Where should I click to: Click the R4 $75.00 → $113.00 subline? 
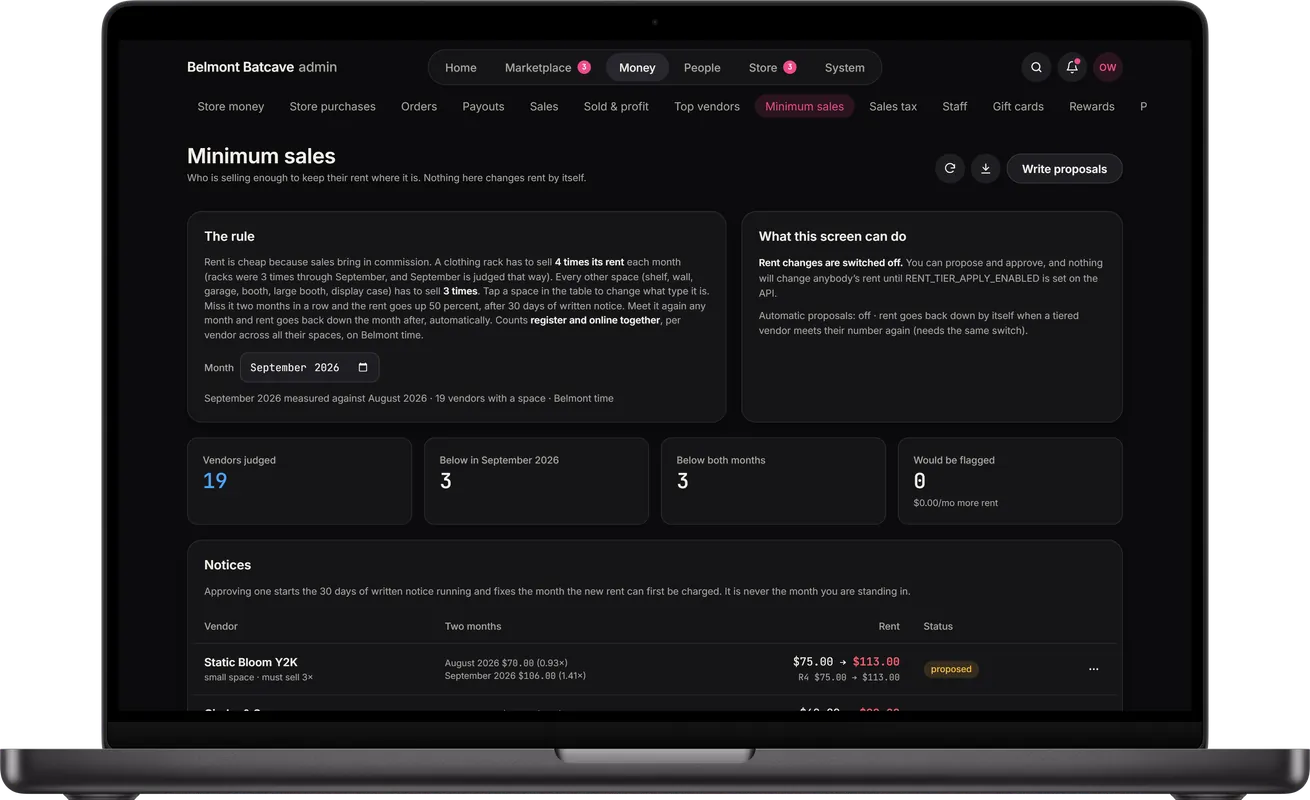[849, 677]
